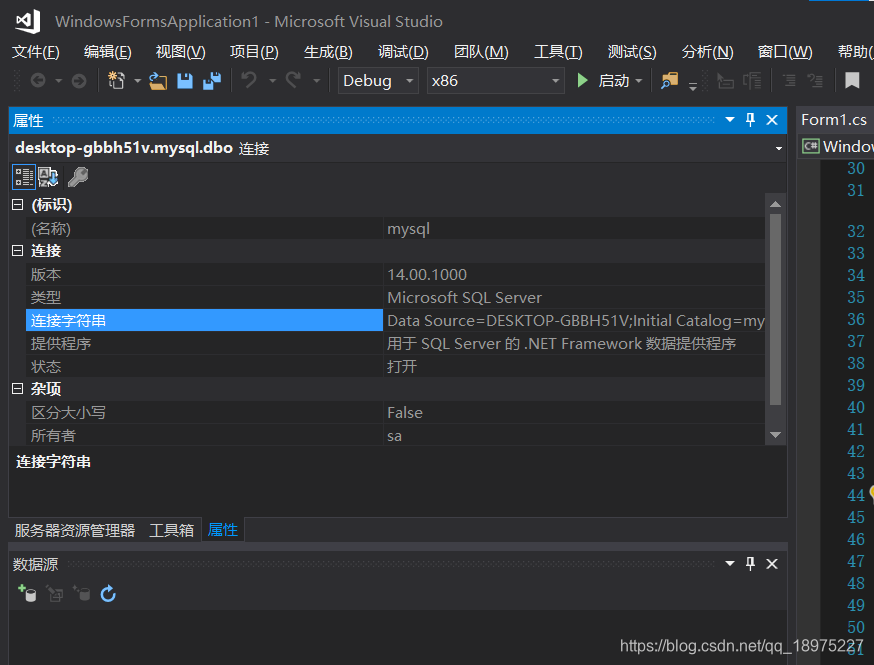Select the 所有者 property row
The image size is (874, 665).
click(395, 435)
